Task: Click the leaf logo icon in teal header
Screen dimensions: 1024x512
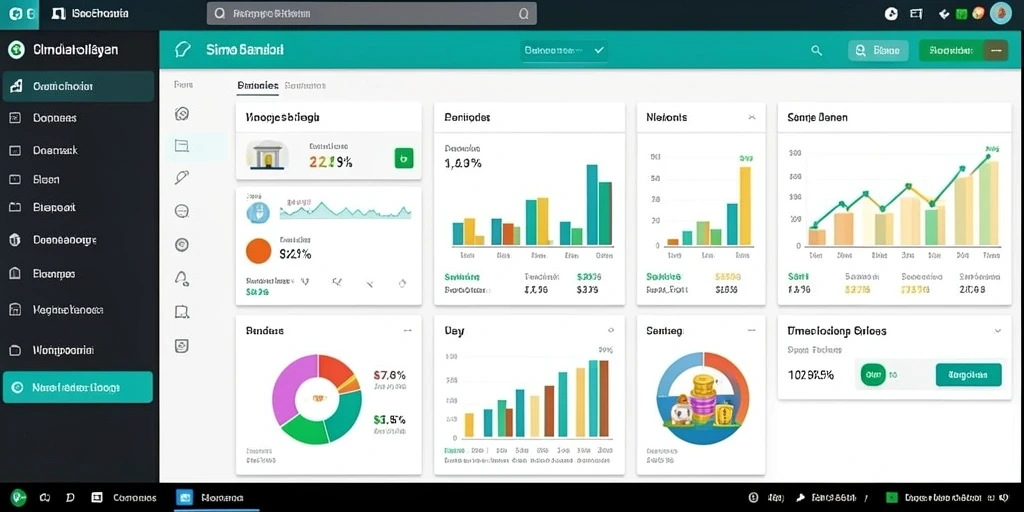Action: click(183, 50)
